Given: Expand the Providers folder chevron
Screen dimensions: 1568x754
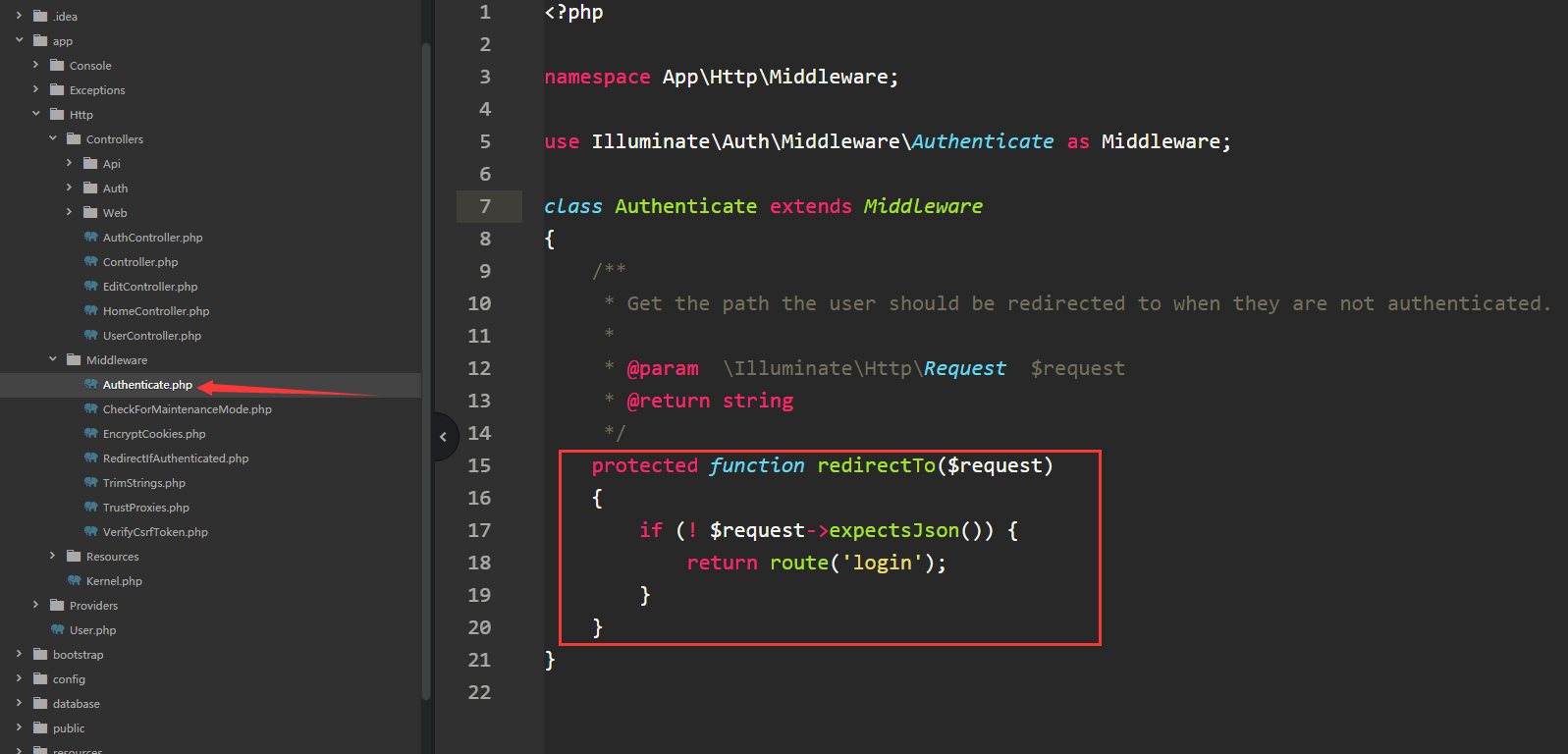Looking at the screenshot, I should pyautogui.click(x=36, y=605).
